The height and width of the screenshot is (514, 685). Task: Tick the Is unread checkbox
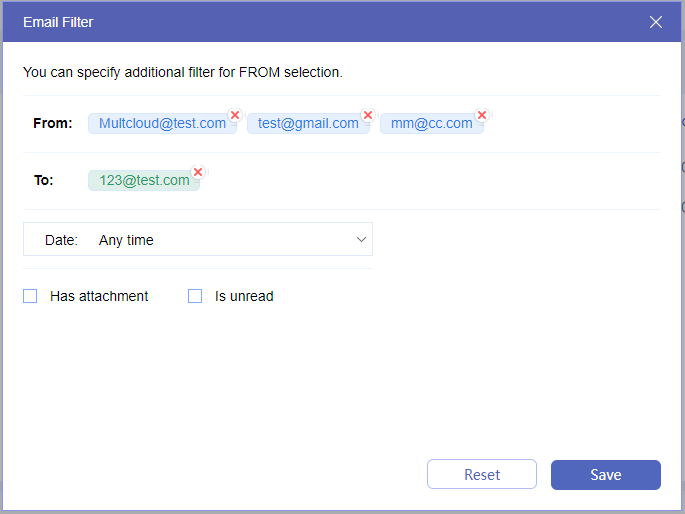pos(195,296)
